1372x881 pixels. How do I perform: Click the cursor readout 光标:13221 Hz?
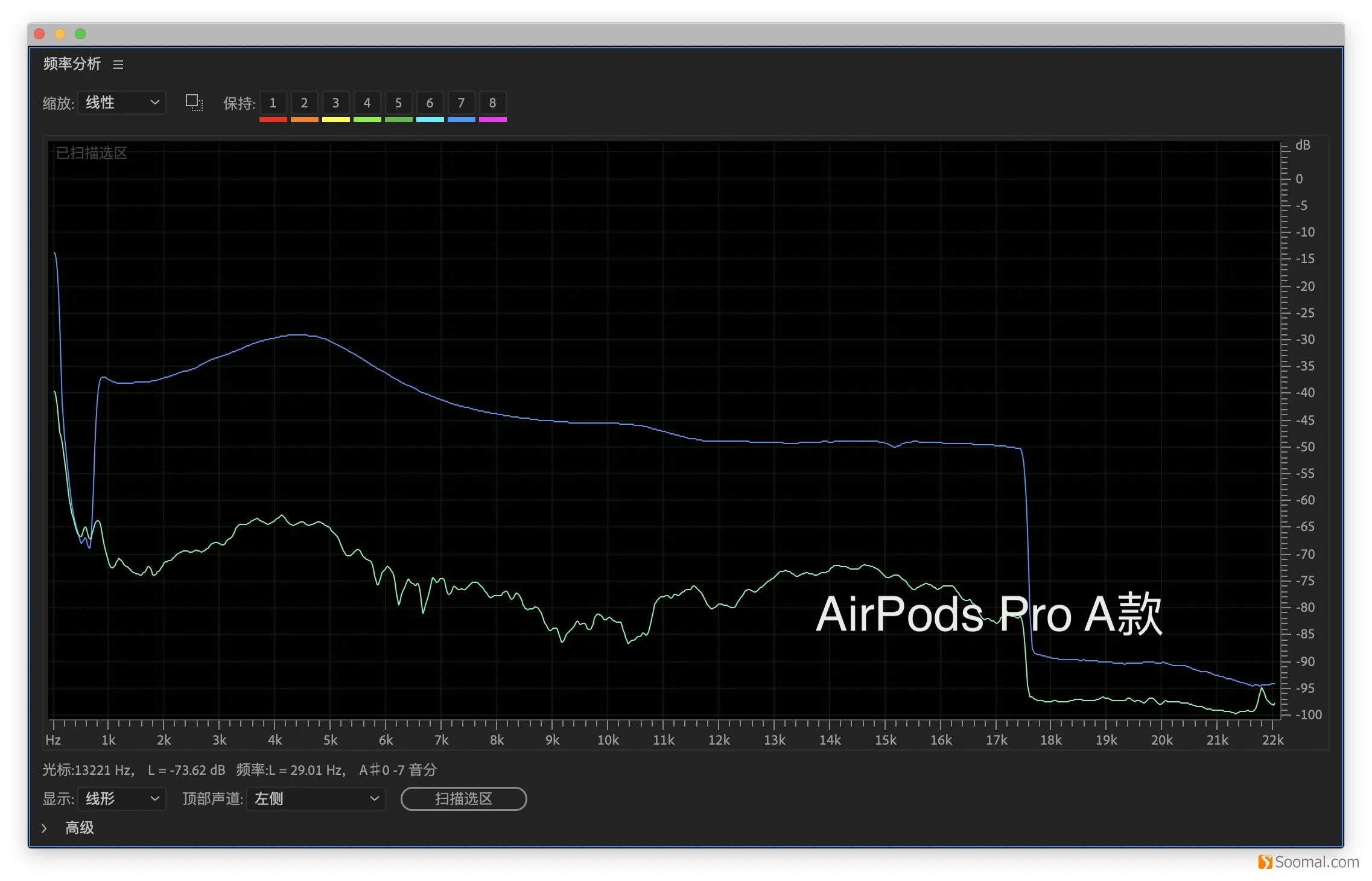click(x=88, y=770)
